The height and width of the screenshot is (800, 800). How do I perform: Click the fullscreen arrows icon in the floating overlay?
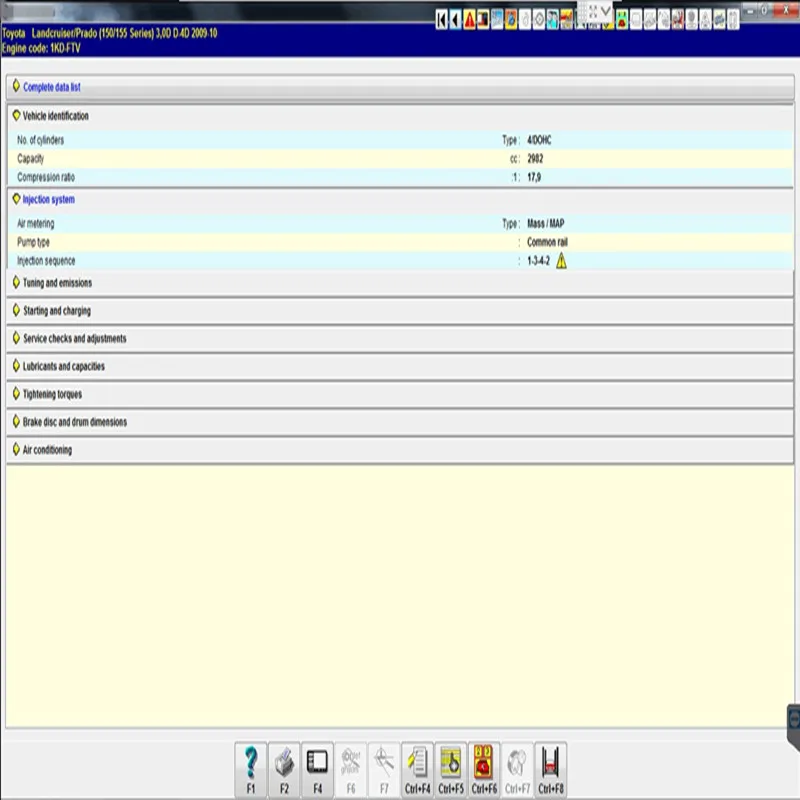[593, 11]
